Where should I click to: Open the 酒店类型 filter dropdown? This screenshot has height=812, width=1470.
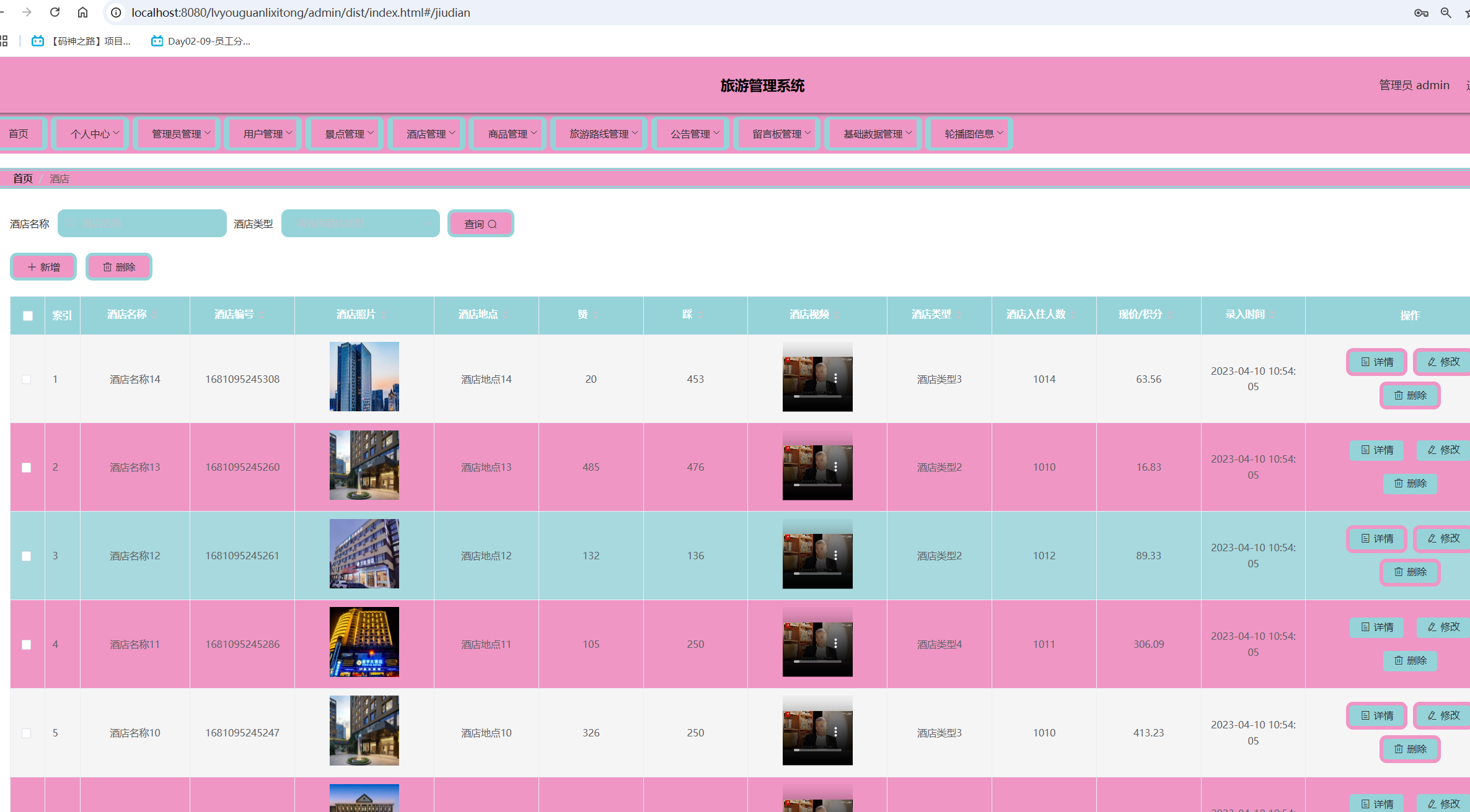(x=360, y=224)
